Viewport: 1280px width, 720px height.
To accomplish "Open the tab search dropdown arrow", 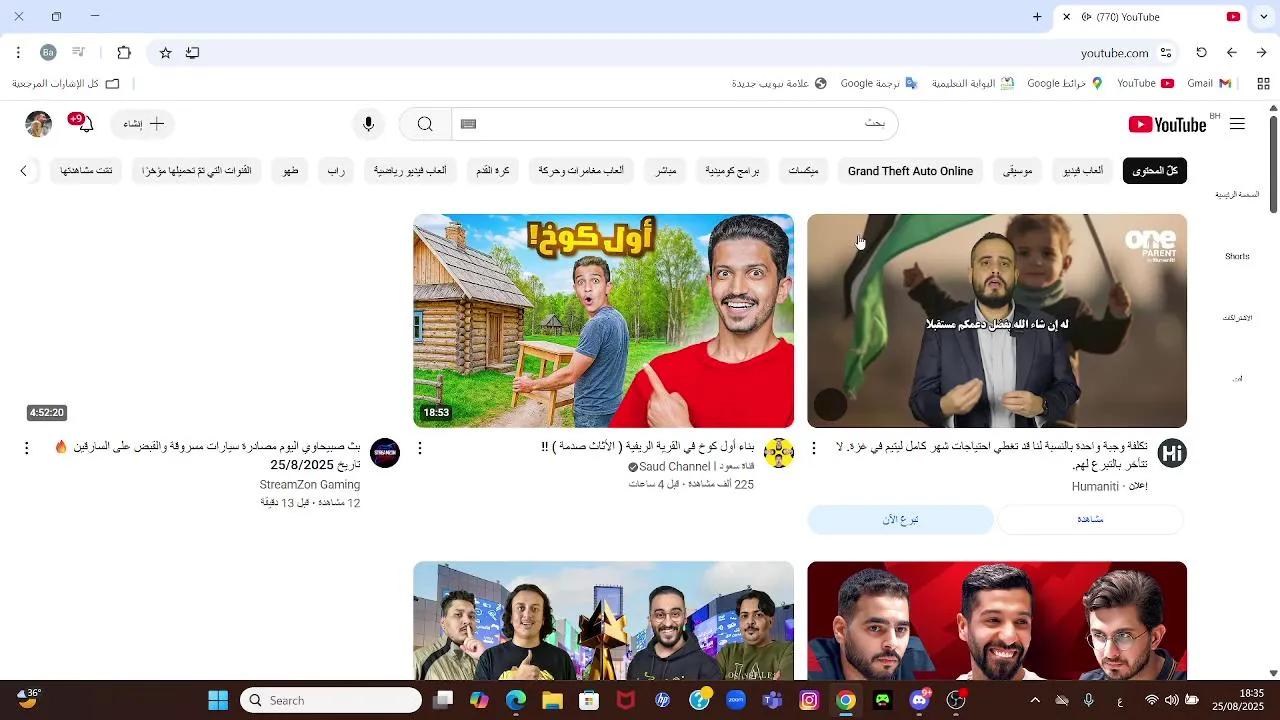I will [x=1262, y=17].
